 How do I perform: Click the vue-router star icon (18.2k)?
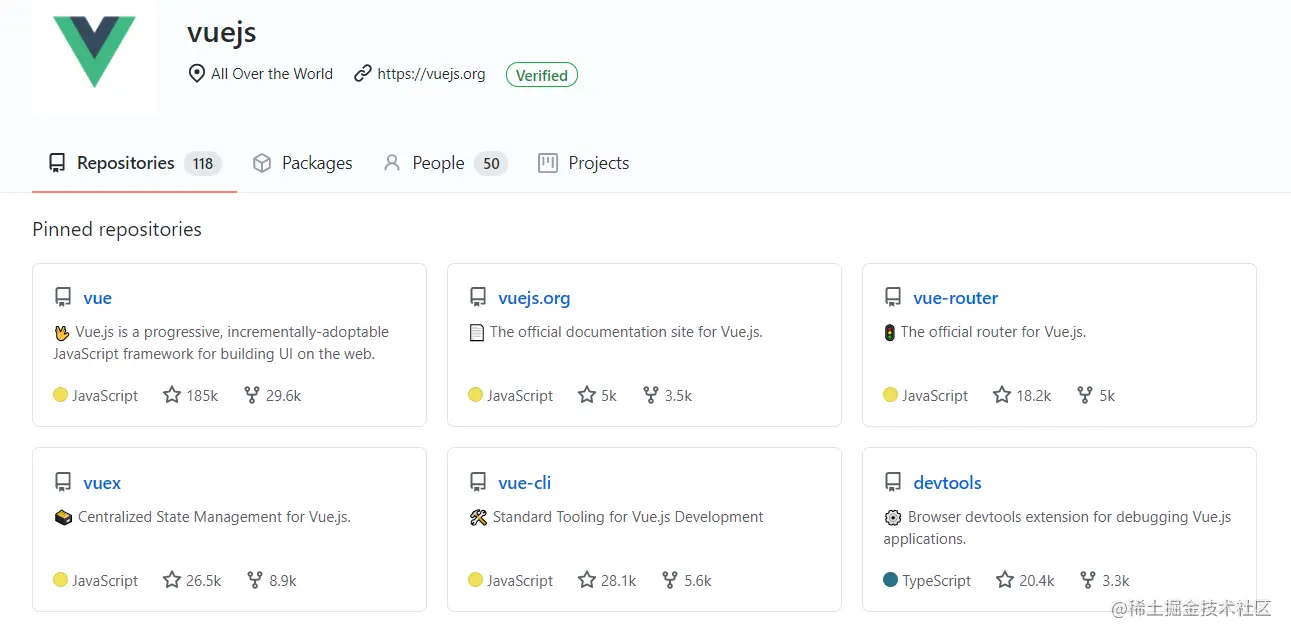coord(1002,395)
